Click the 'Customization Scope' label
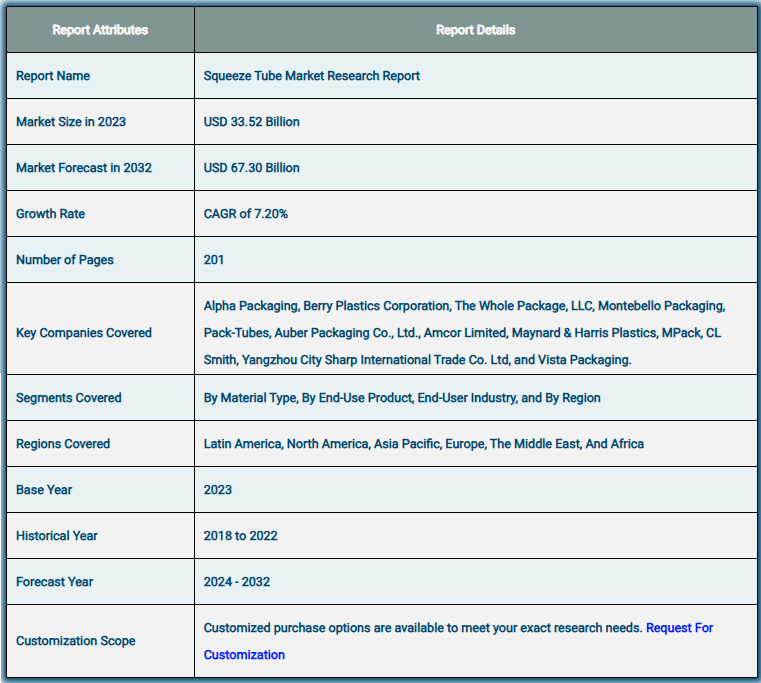Image resolution: width=761 pixels, height=683 pixels. tap(76, 641)
